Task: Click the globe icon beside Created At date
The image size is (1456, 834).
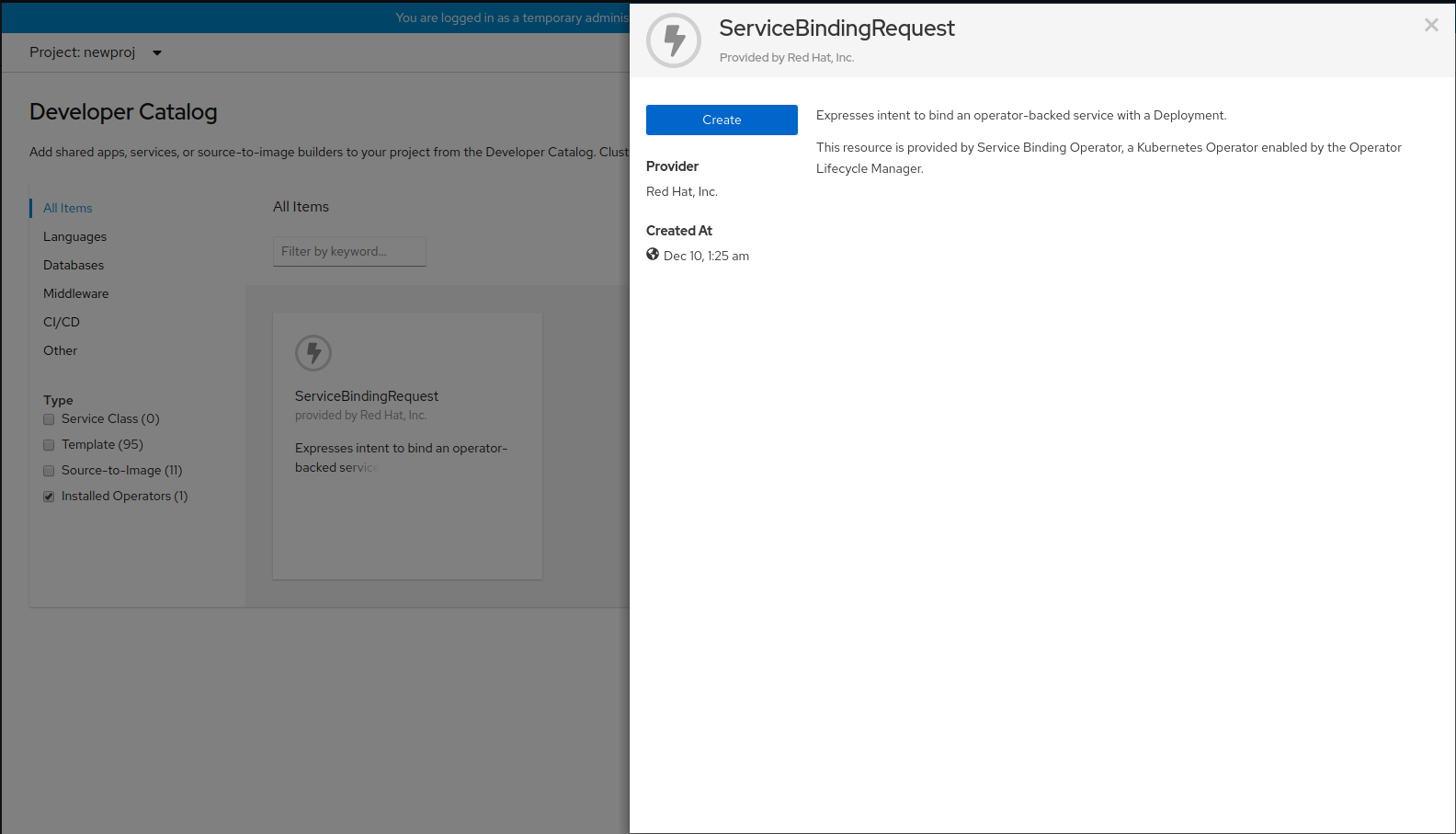Action: point(653,255)
